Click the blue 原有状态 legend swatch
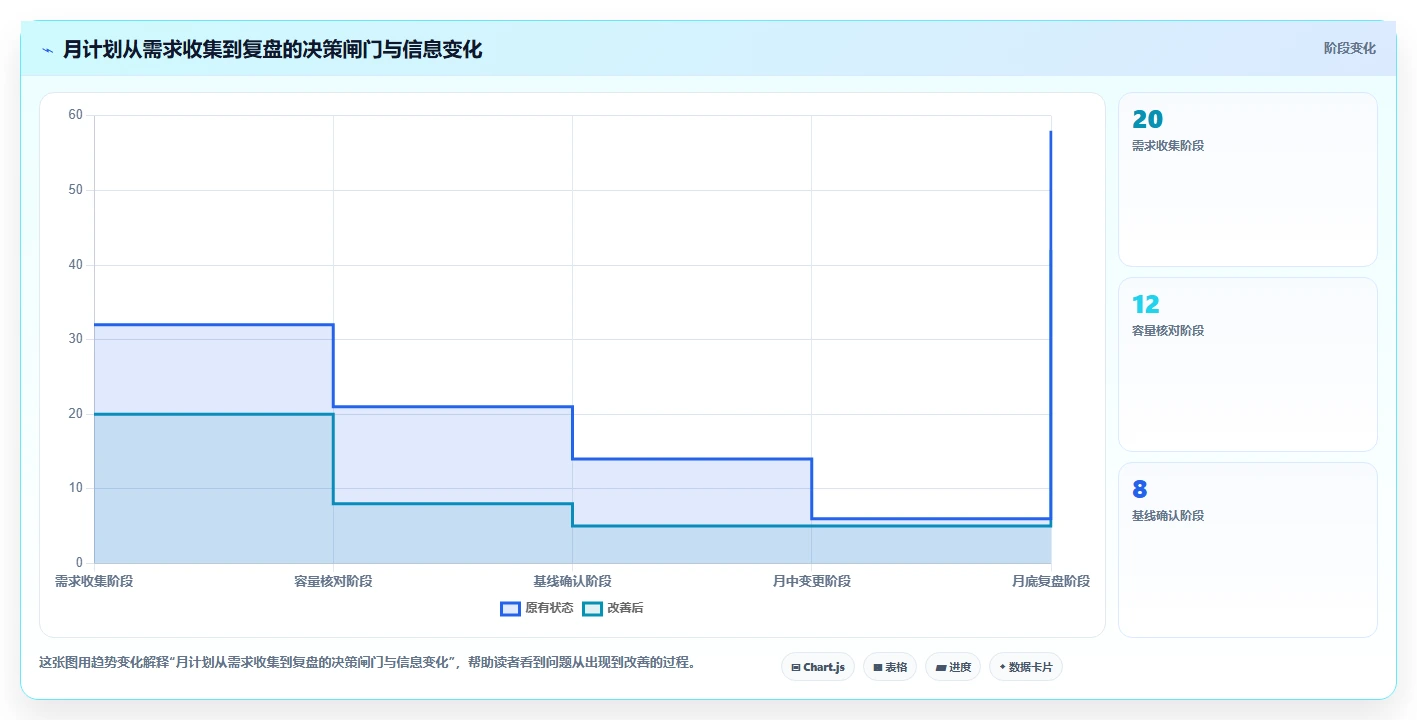The image size is (1417, 720). click(x=510, y=608)
